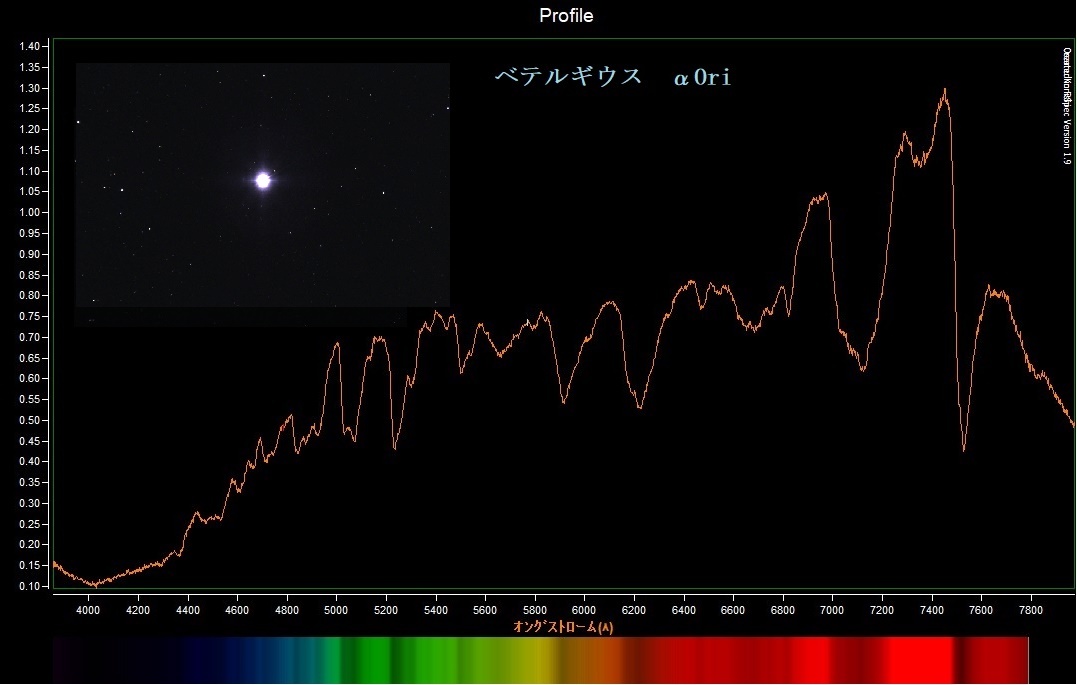
Task: Click the 6200 x-axis value
Action: coord(634,610)
